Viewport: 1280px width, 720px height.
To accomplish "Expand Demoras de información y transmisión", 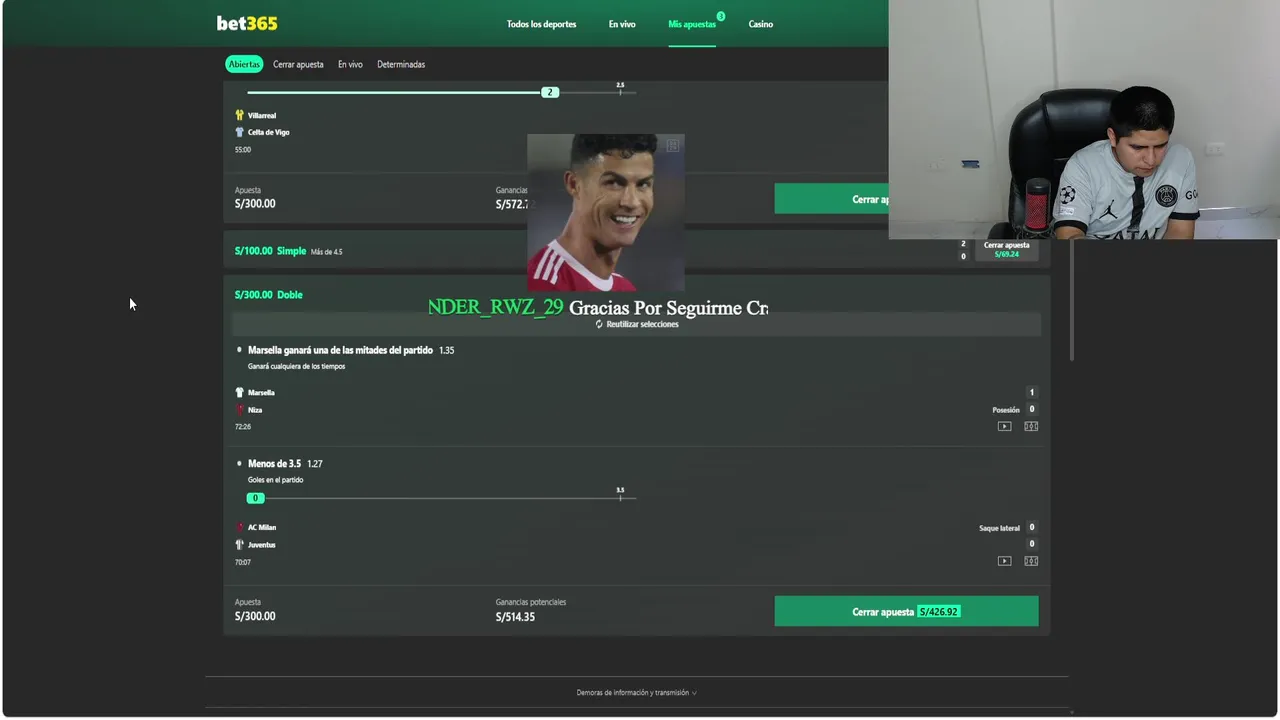I will tap(637, 692).
